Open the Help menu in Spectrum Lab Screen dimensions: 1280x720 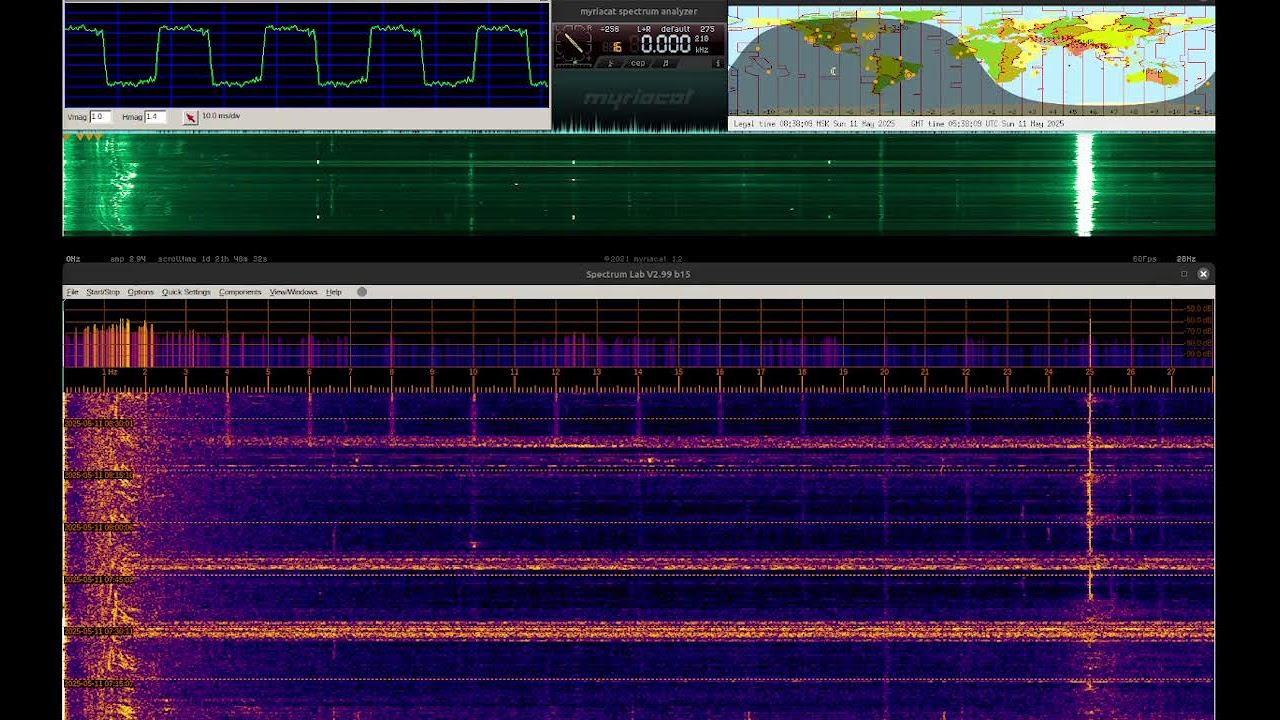tap(334, 292)
